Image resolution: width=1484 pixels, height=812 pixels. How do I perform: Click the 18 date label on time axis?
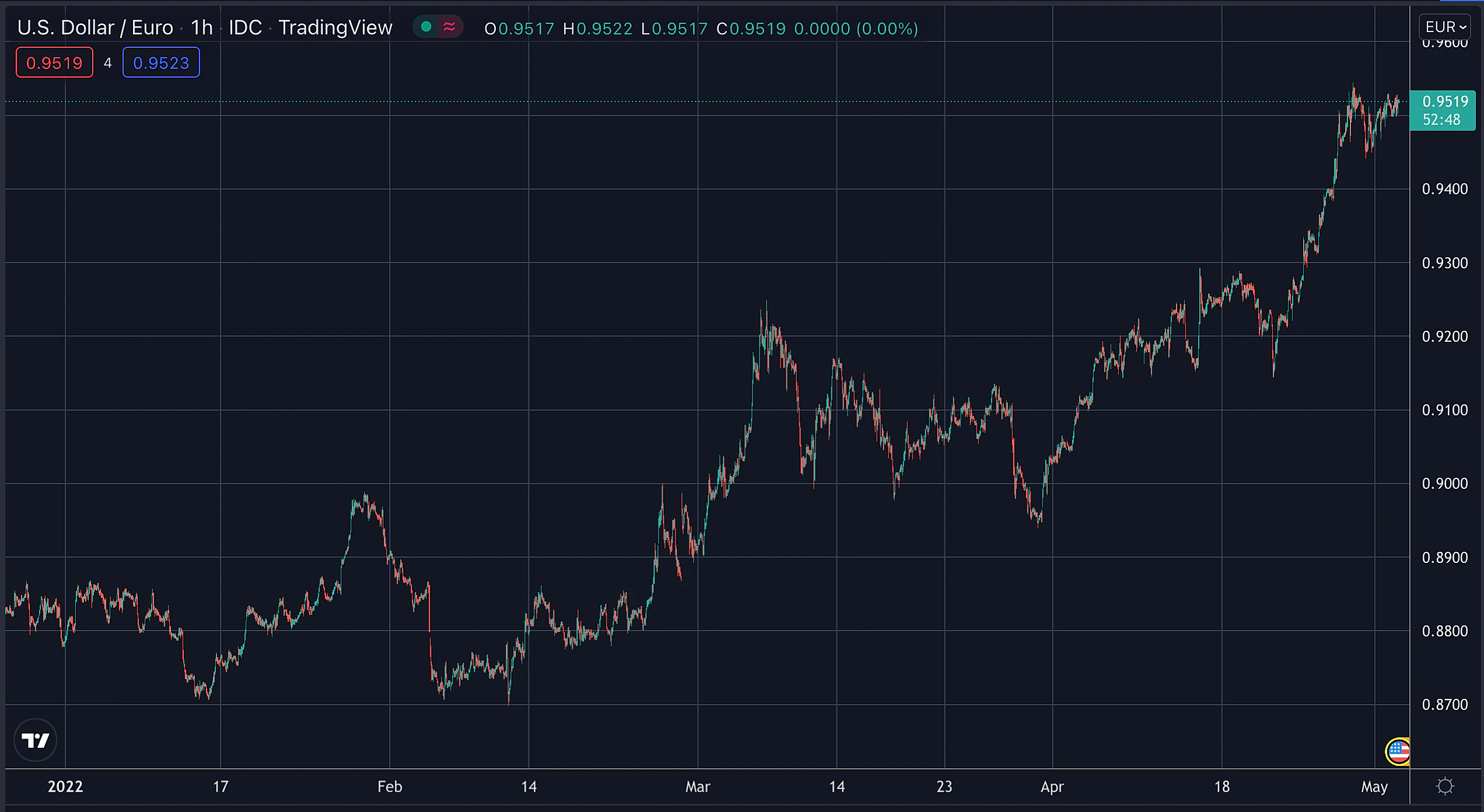(1222, 787)
